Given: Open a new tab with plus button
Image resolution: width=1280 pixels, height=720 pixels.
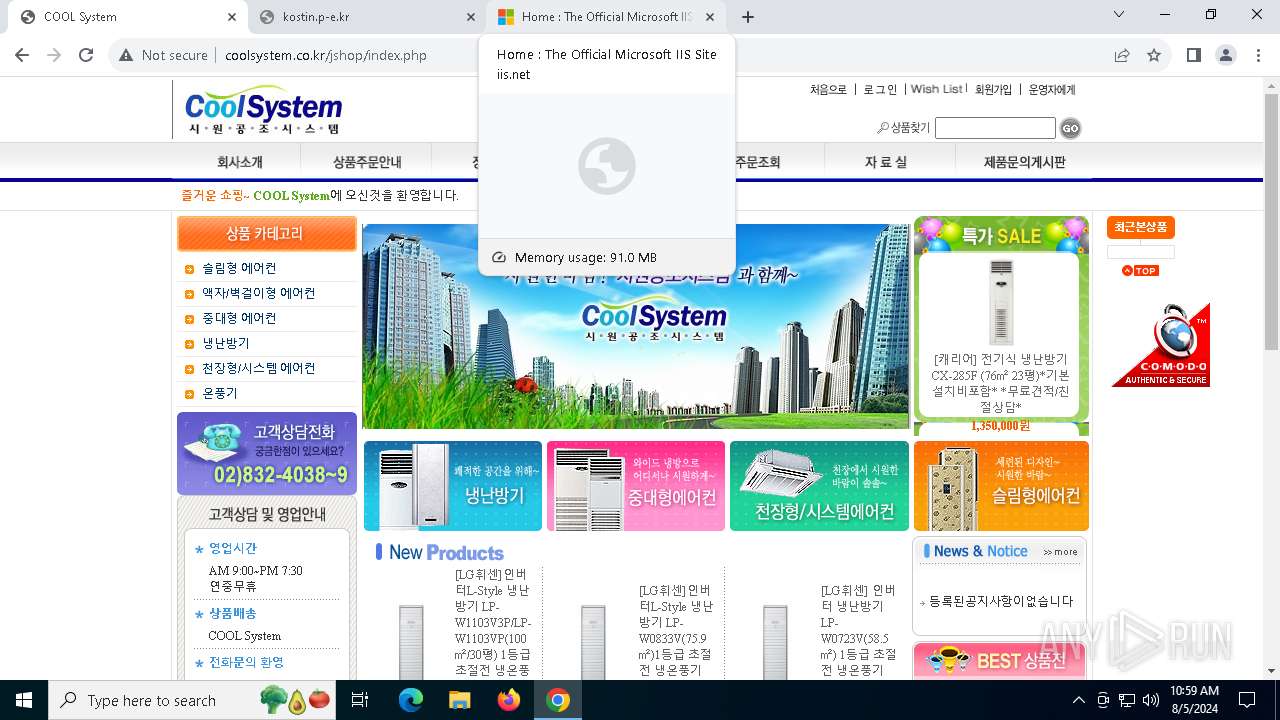Looking at the screenshot, I should pyautogui.click(x=748, y=17).
